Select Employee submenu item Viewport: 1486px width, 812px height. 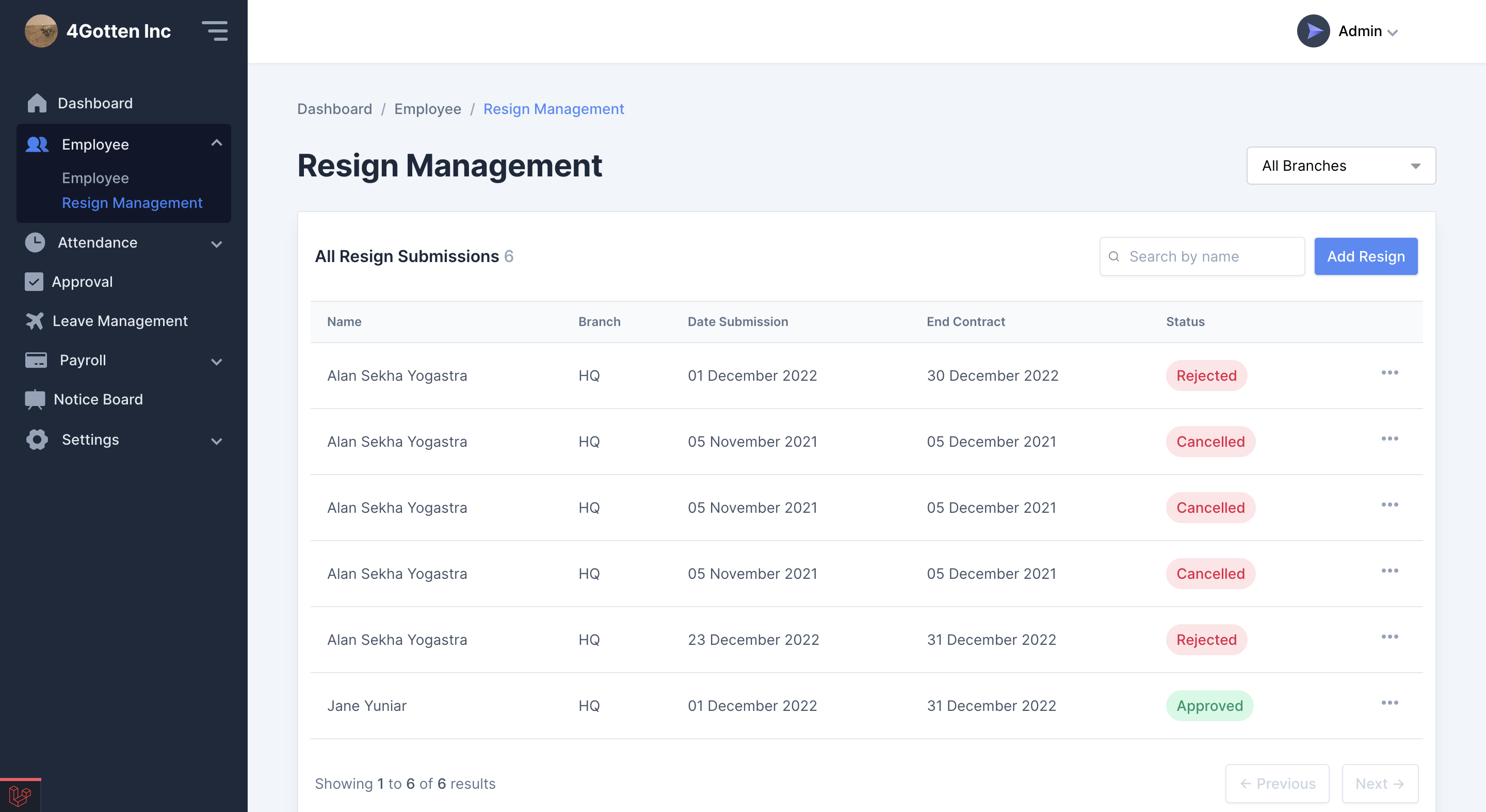pos(95,178)
